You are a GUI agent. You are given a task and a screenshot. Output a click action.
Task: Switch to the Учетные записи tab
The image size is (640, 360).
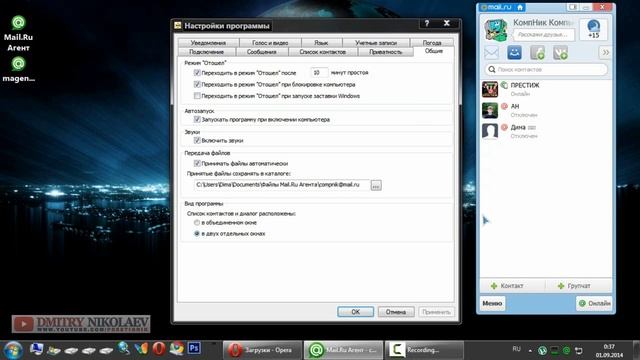click(376, 42)
